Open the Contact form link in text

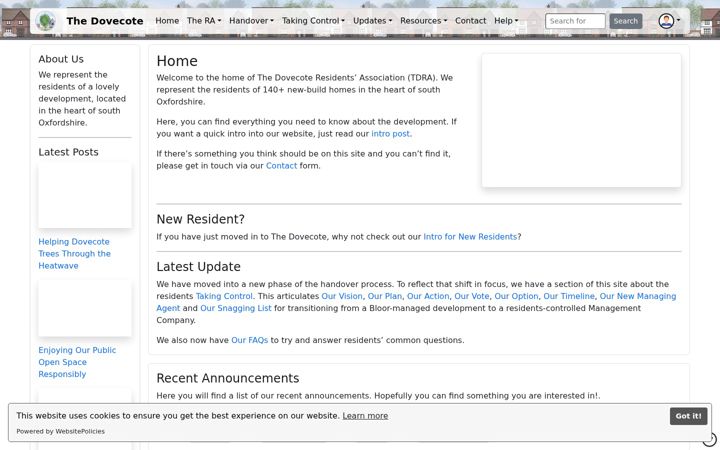(281, 166)
